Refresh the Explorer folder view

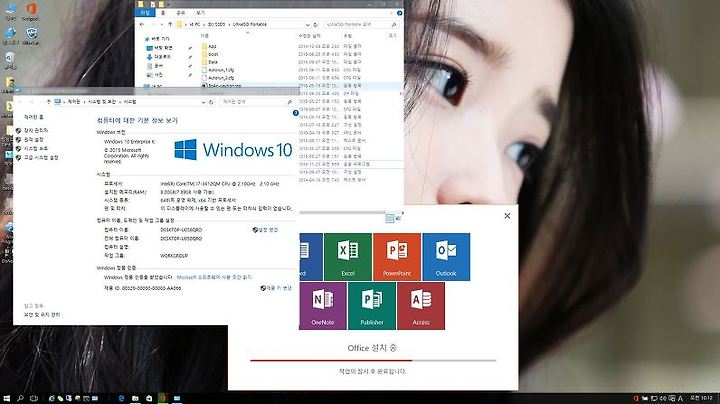[x=315, y=24]
